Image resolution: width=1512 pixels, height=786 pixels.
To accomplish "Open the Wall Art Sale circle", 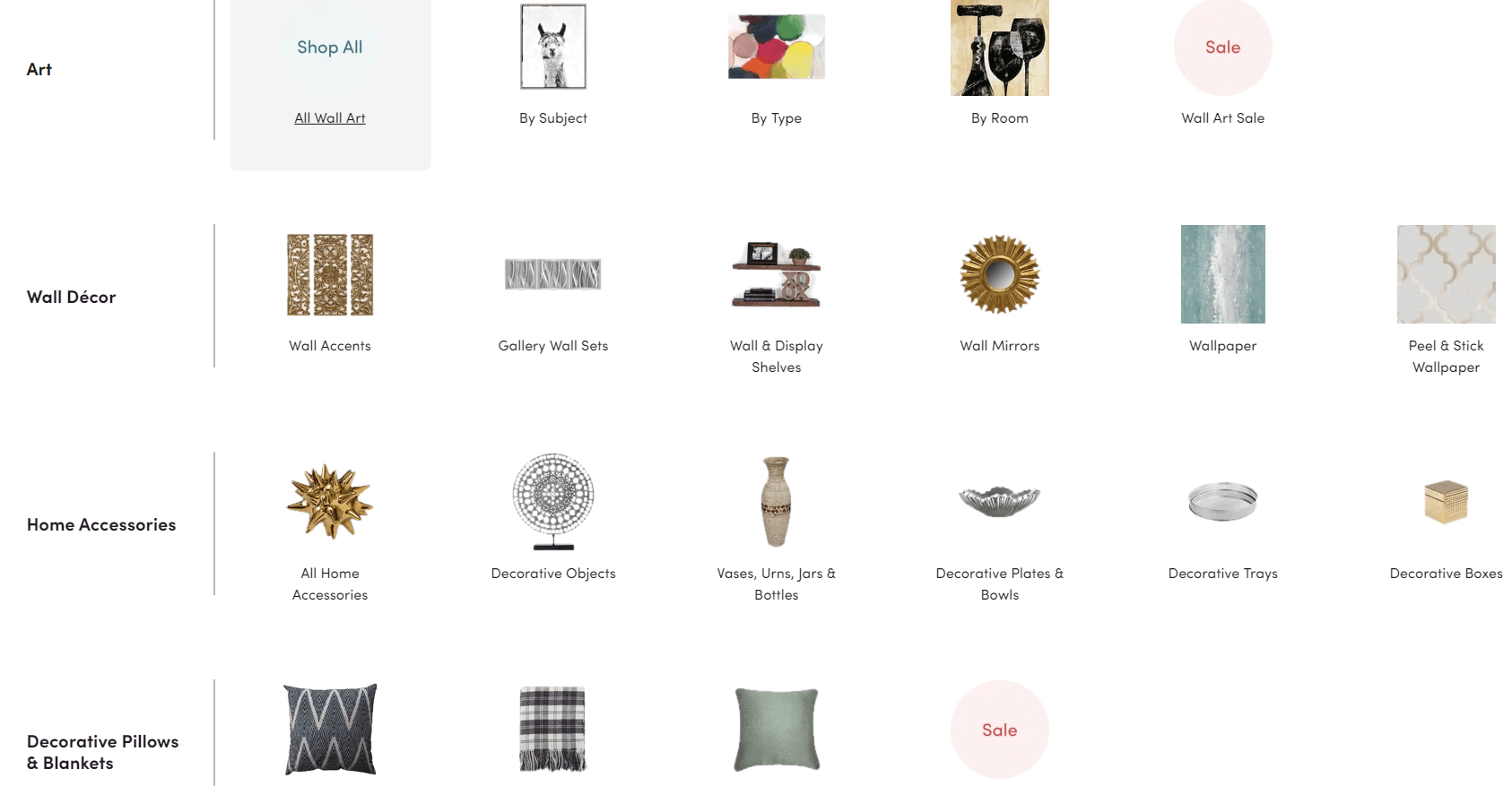I will pos(1223,47).
